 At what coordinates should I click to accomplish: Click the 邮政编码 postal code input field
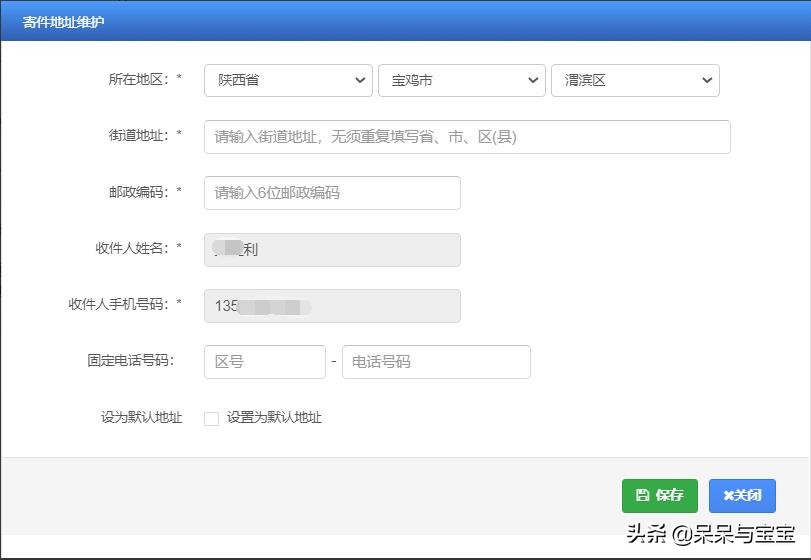coord(332,193)
